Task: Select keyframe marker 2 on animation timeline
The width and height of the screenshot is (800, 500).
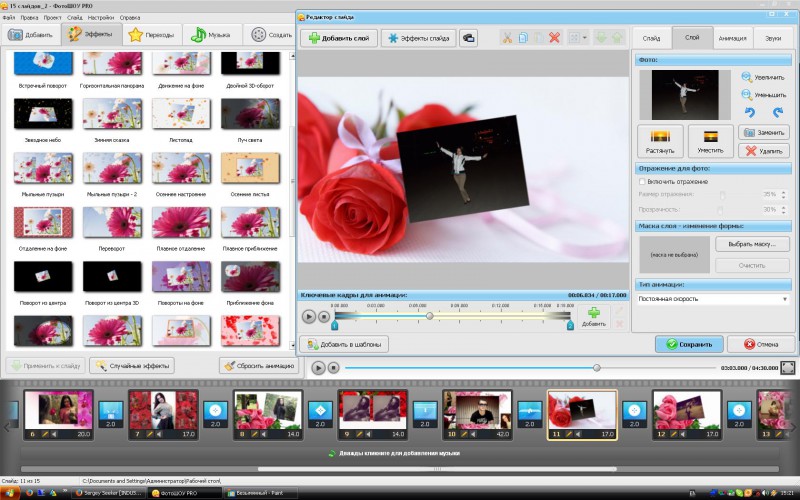Action: (570, 325)
